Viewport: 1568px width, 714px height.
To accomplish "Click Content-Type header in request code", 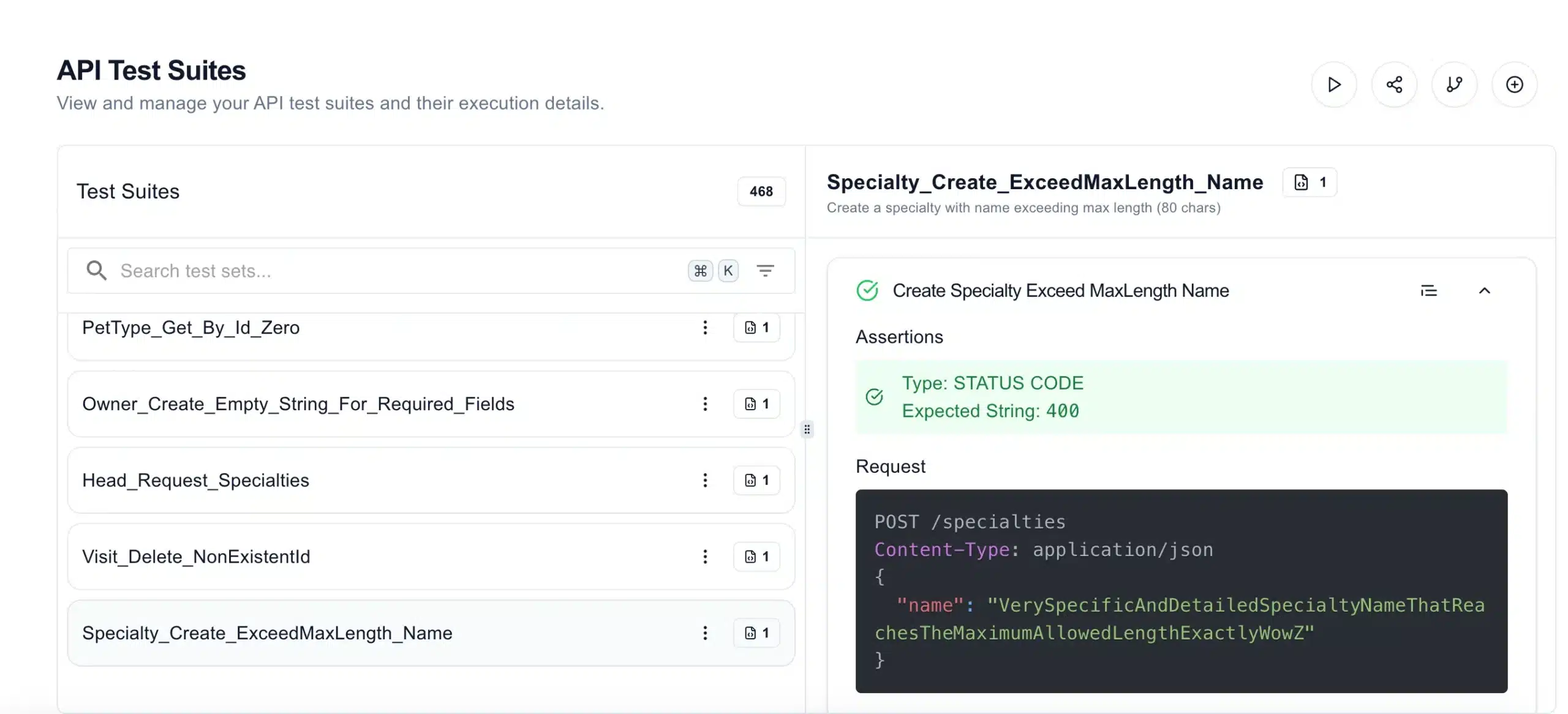I will (941, 549).
